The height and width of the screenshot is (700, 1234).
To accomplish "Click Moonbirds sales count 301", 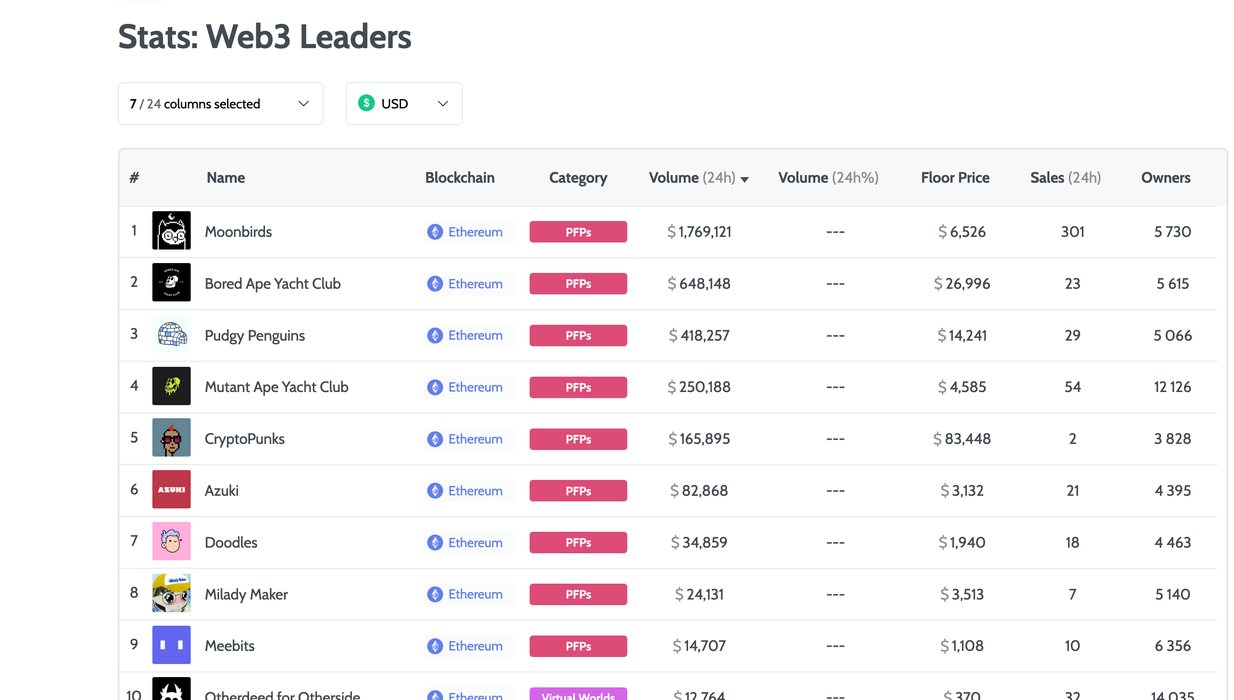I will click(x=1072, y=232).
